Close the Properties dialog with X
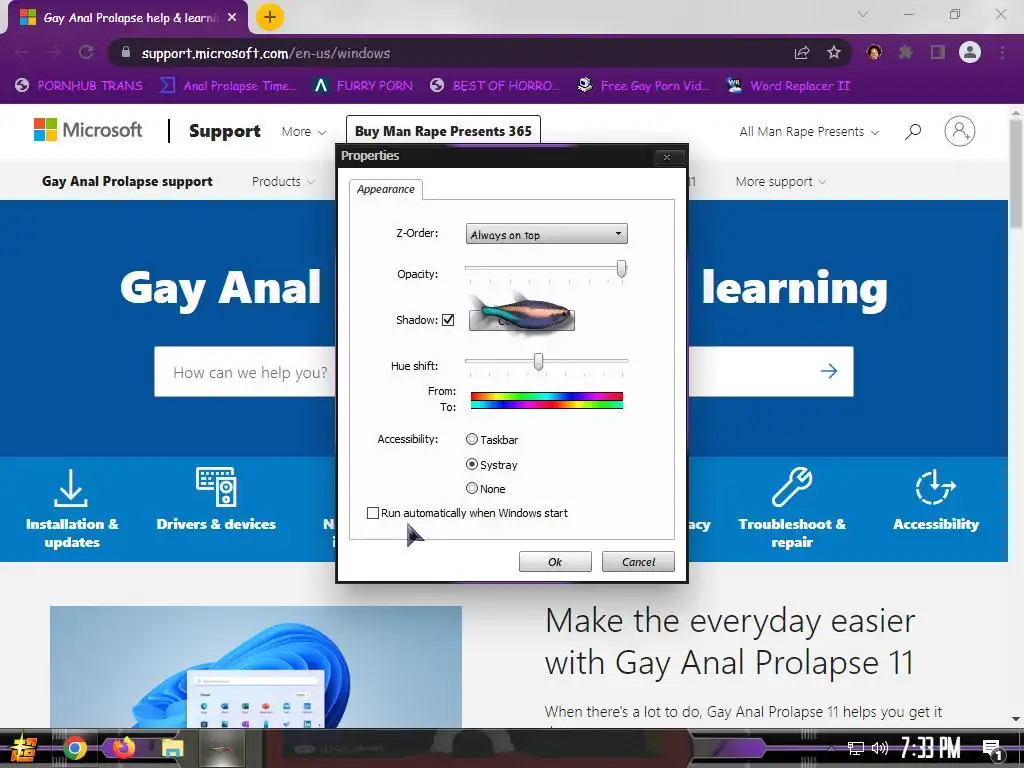The width and height of the screenshot is (1024, 768). [667, 157]
